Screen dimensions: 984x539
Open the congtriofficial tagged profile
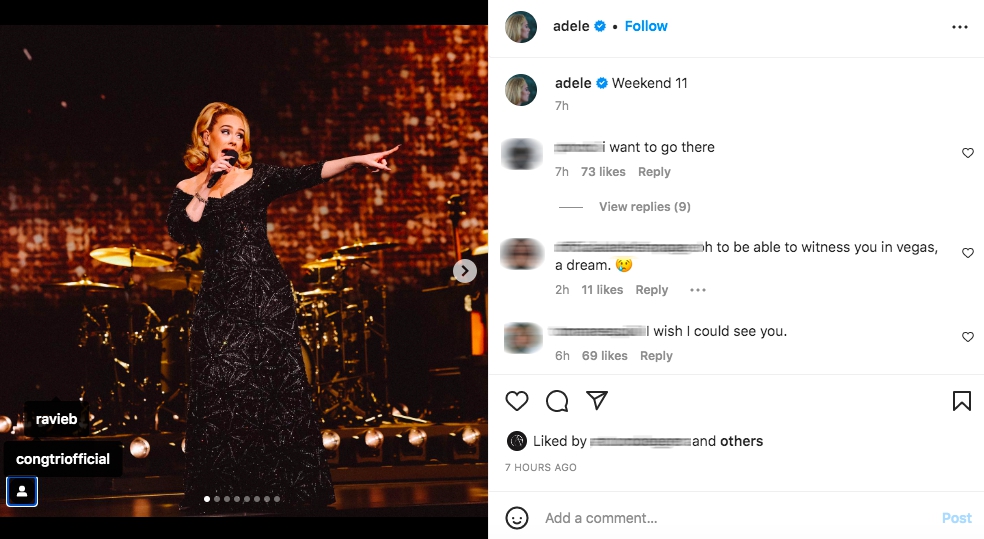point(63,459)
